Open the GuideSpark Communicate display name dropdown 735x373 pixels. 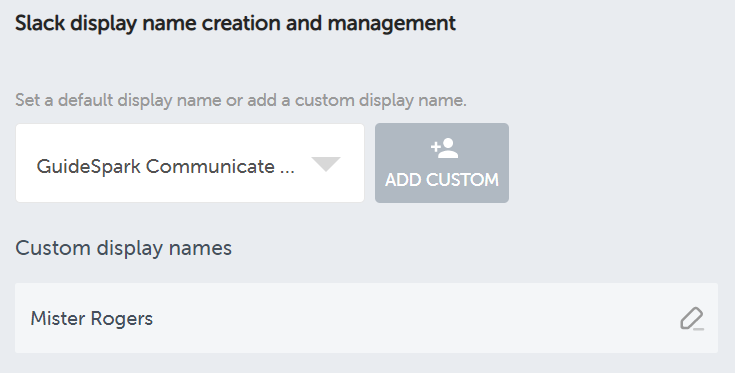(x=190, y=163)
